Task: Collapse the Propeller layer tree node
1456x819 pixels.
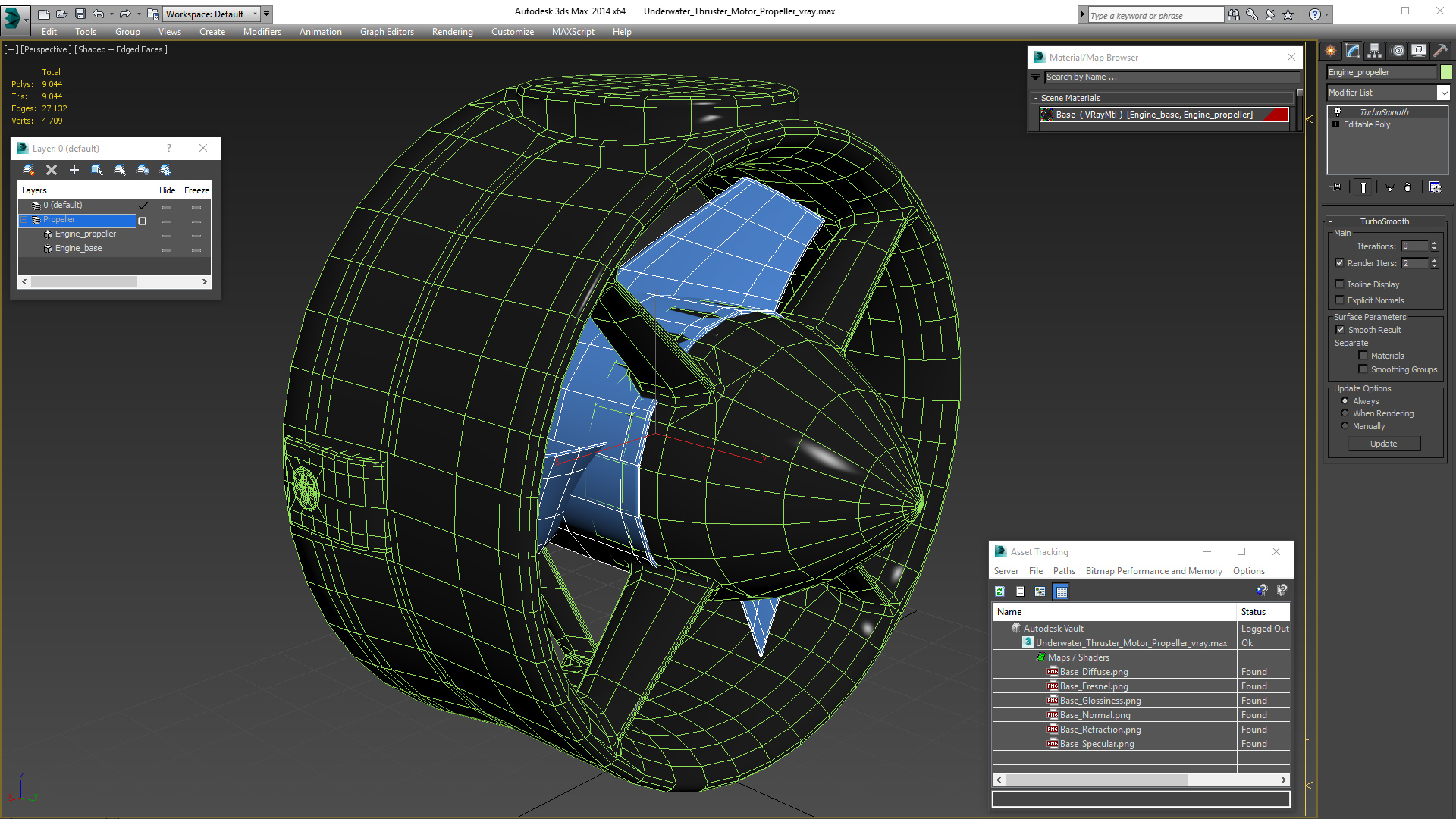Action: click(24, 220)
